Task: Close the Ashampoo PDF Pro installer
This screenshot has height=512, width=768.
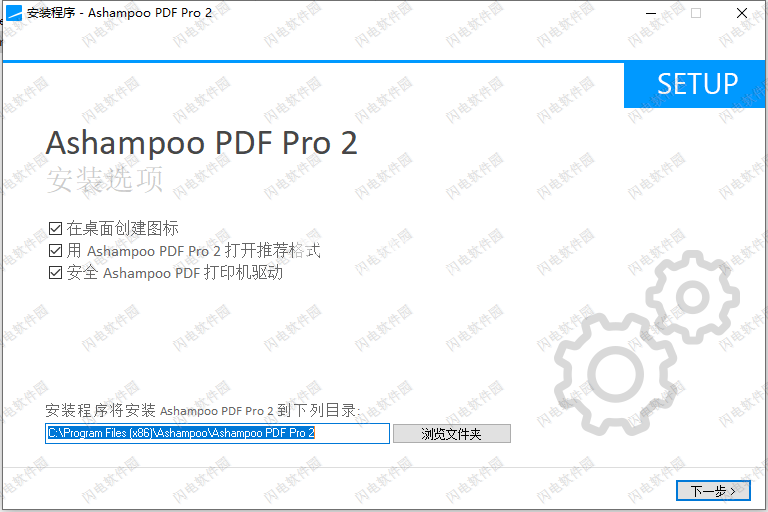Action: coord(742,13)
